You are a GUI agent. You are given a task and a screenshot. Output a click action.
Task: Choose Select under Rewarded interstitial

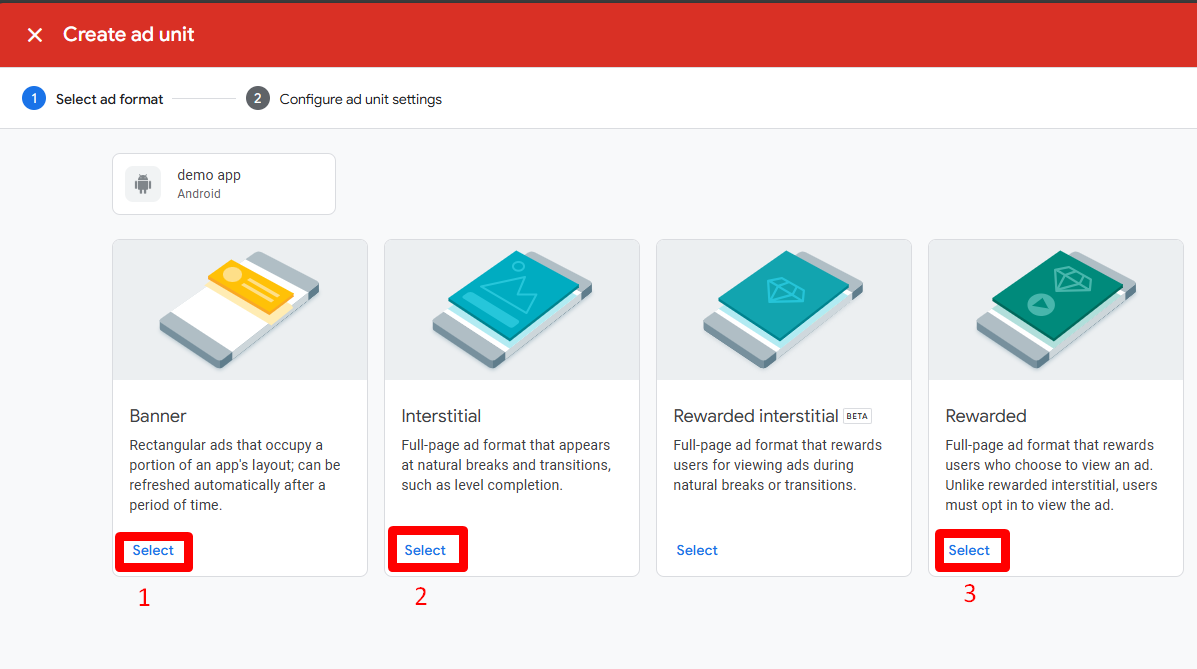tap(697, 550)
